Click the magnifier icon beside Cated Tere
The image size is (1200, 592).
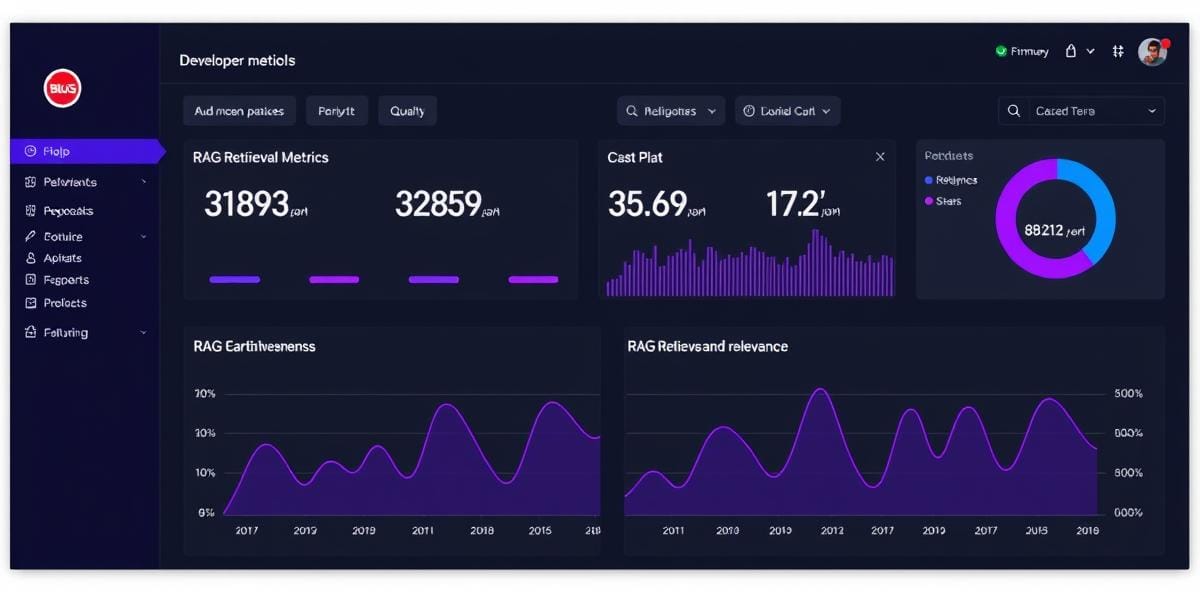tap(1014, 111)
